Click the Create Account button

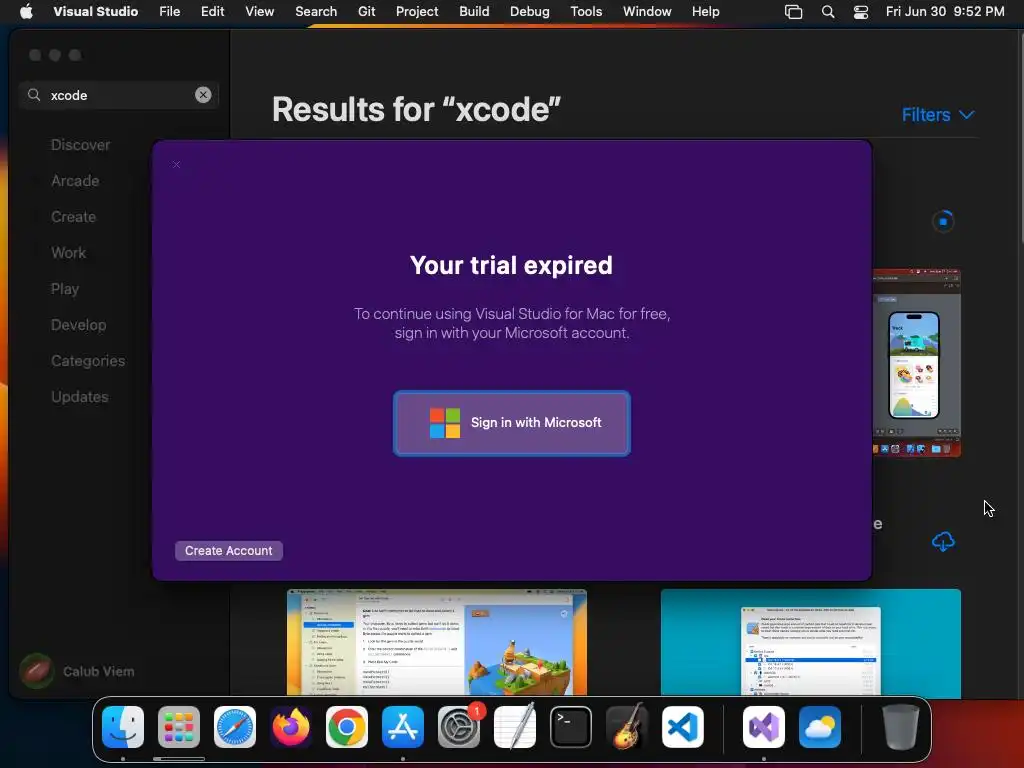click(229, 551)
